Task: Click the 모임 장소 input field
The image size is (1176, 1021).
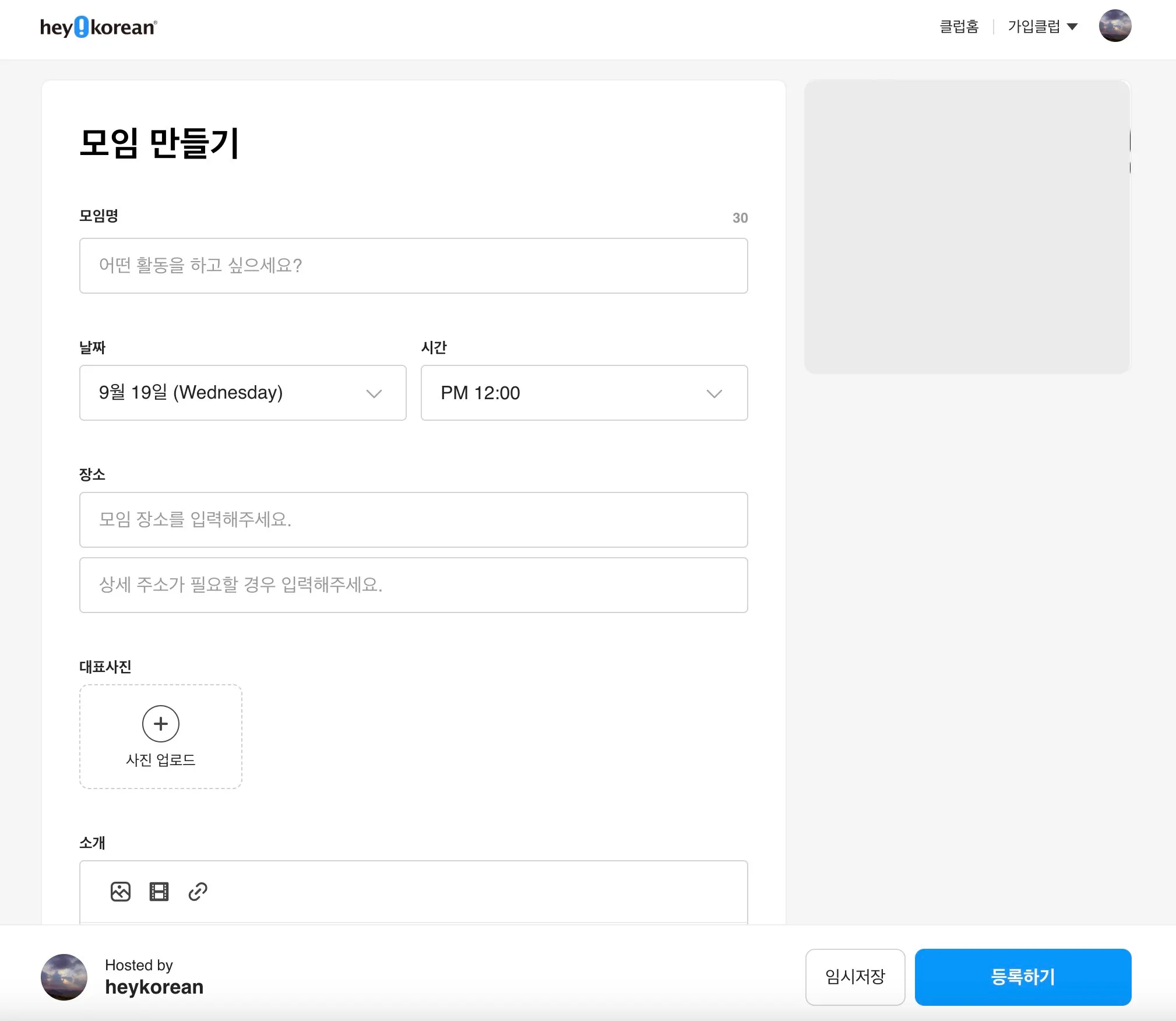Action: (x=413, y=520)
